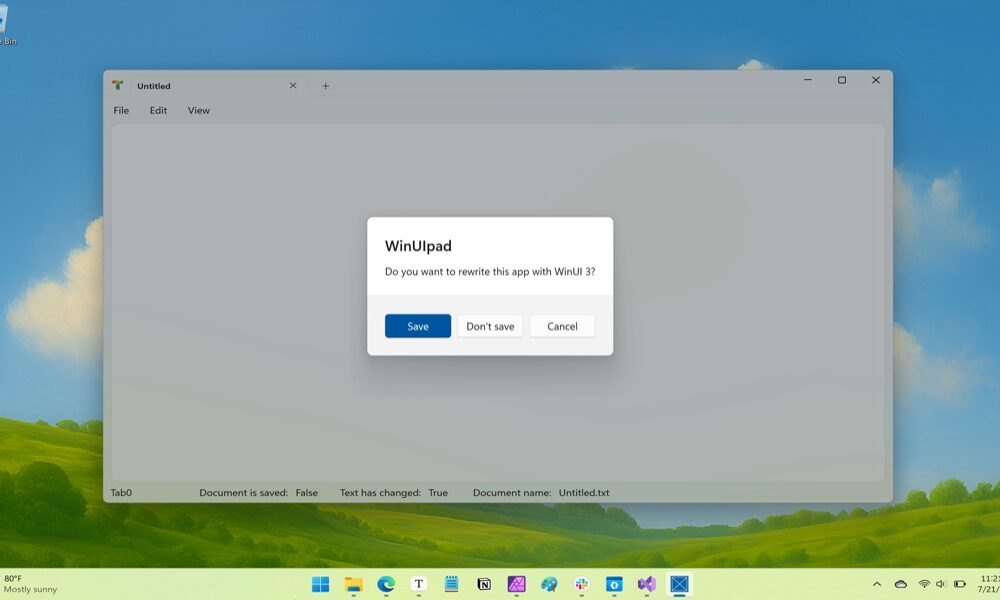1000x600 pixels.
Task: Open the clock and date flyout
Action: click(x=989, y=583)
